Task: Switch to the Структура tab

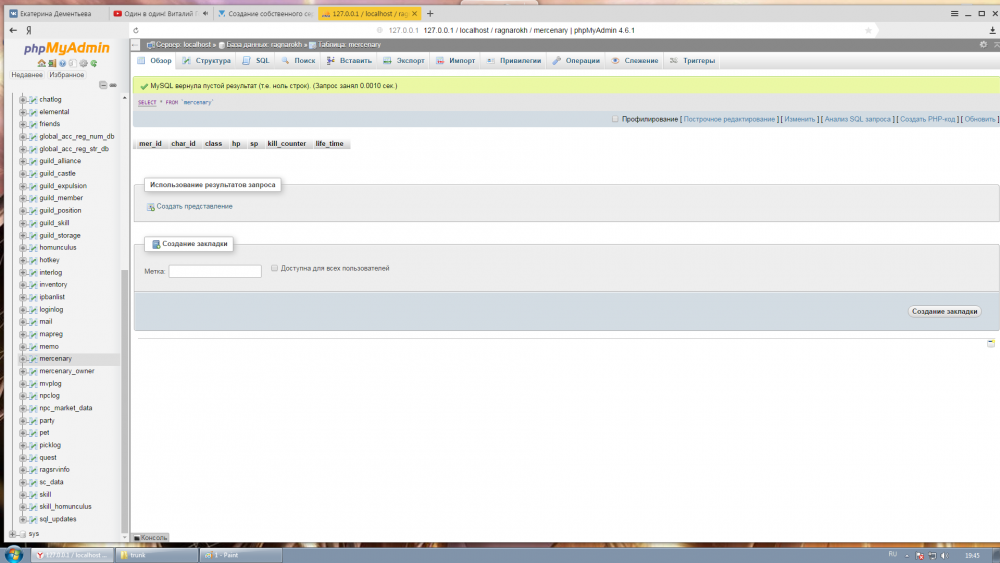Action: tap(206, 61)
